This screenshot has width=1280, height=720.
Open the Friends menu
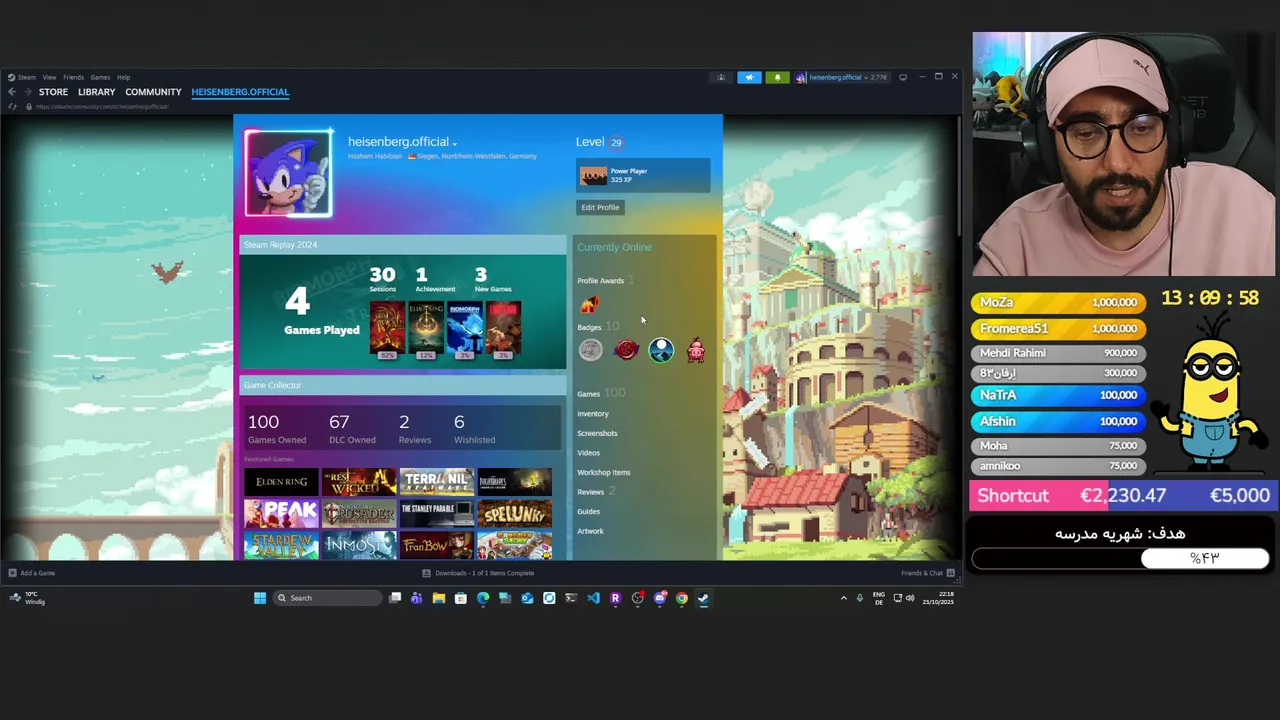(x=73, y=77)
